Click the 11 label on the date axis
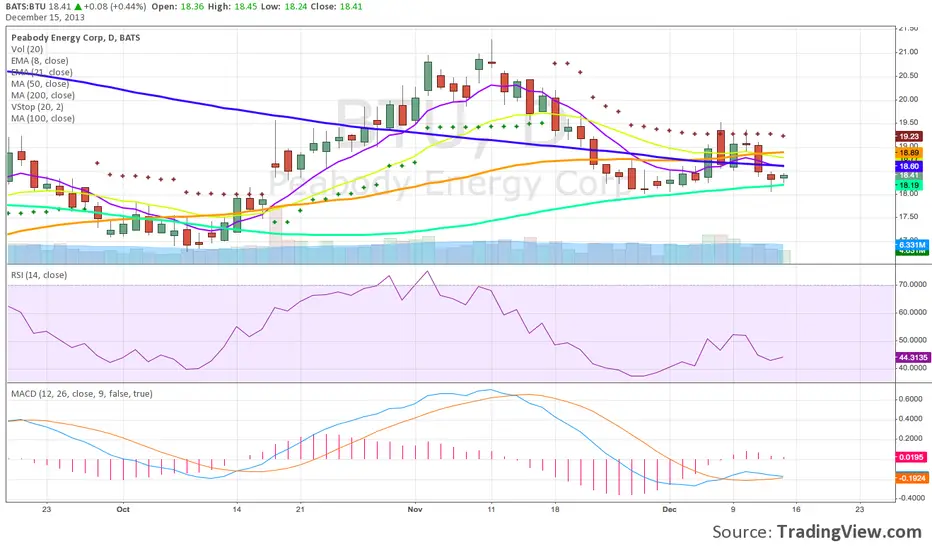The image size is (932, 550). [491, 510]
